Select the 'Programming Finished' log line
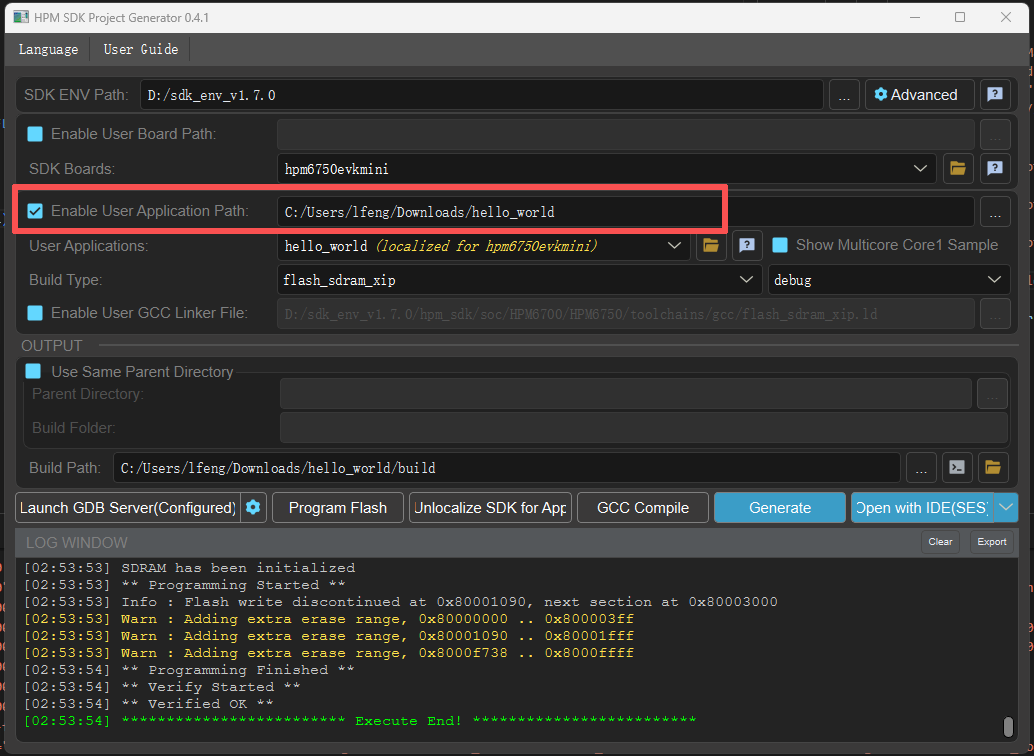The width and height of the screenshot is (1034, 756). pyautogui.click(x=189, y=670)
